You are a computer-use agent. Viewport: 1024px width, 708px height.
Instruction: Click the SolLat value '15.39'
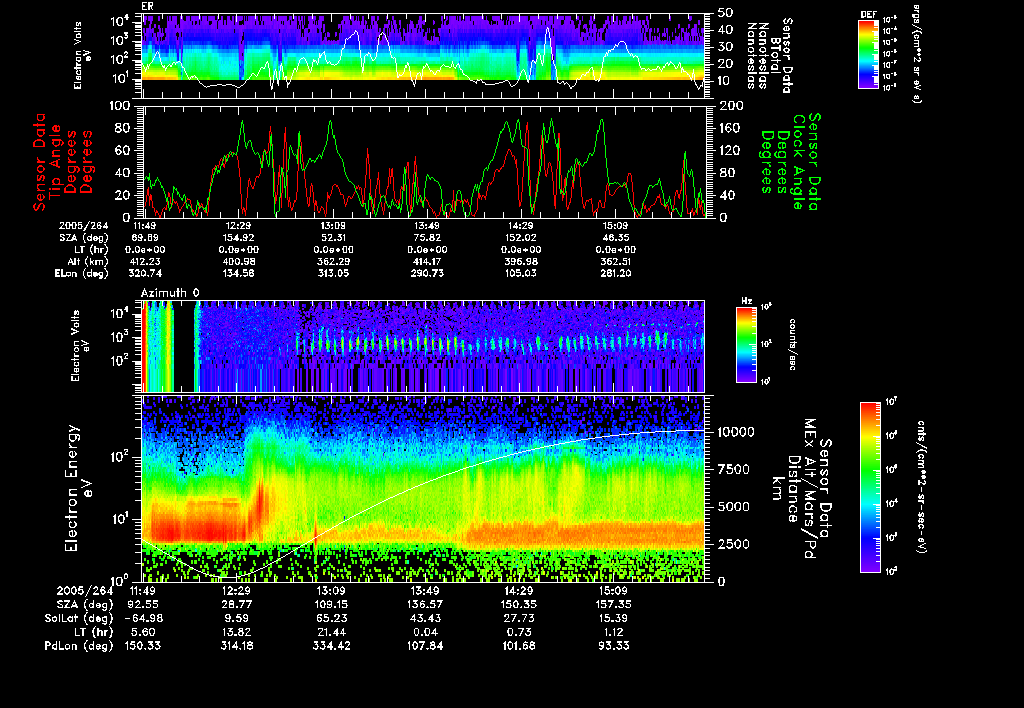tap(613, 619)
